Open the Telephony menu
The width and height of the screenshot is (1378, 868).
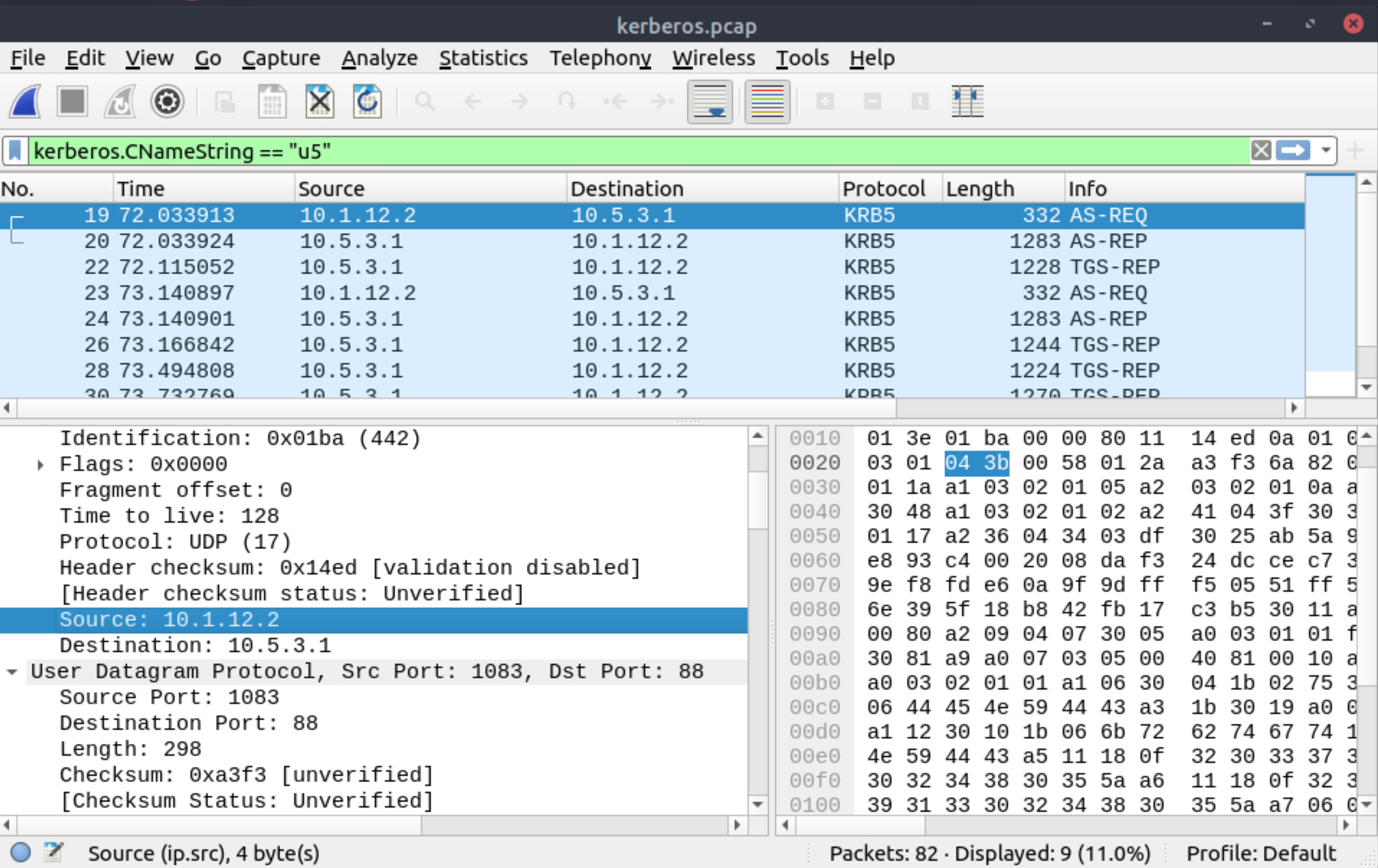(x=600, y=58)
